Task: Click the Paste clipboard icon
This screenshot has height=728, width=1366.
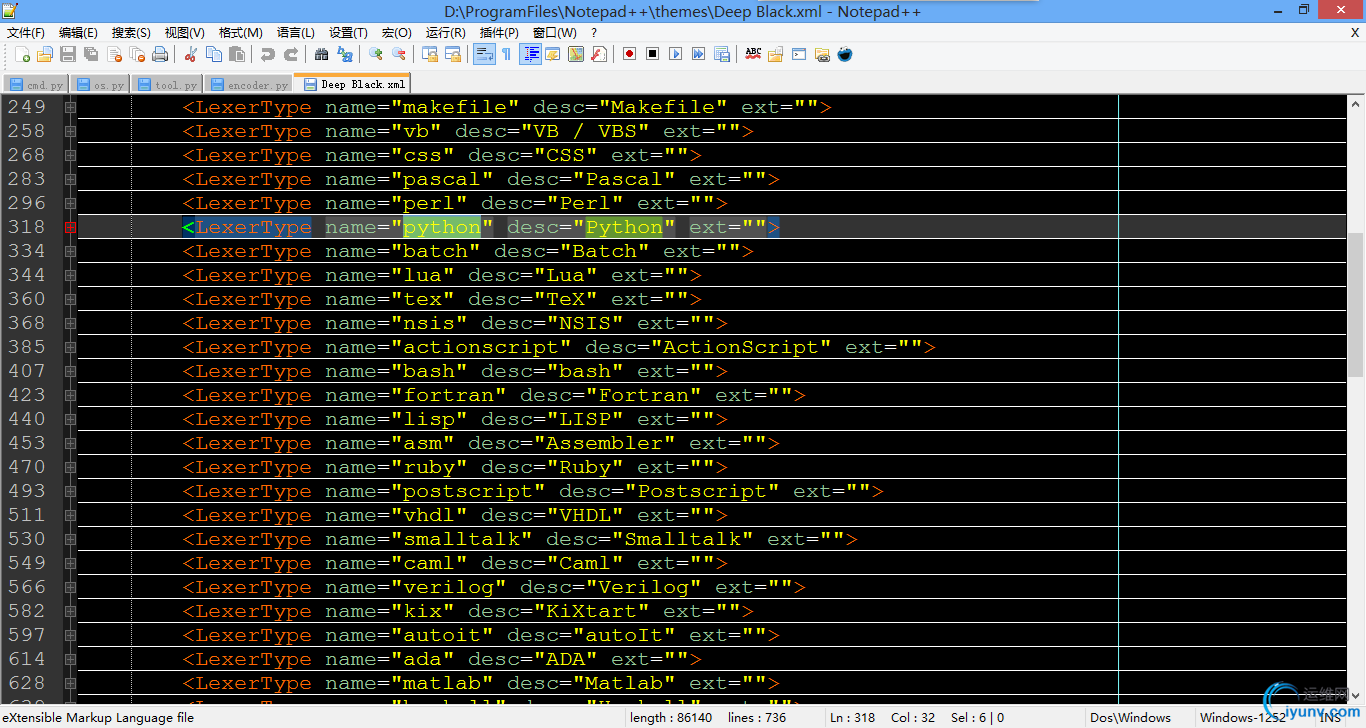Action: (236, 54)
